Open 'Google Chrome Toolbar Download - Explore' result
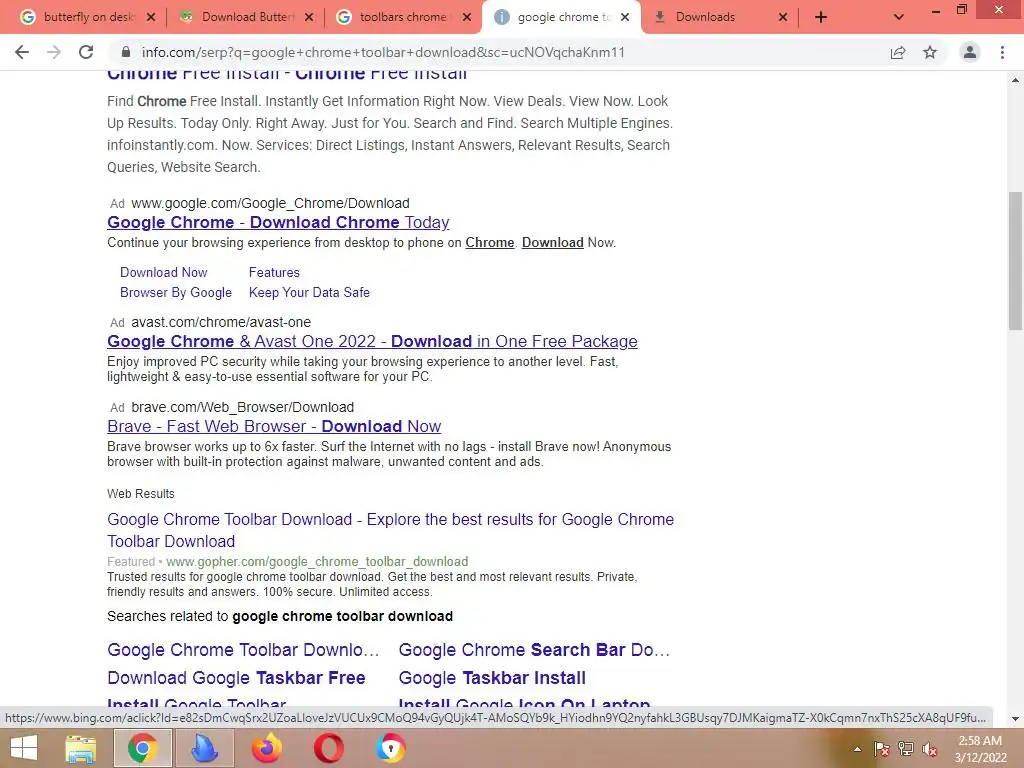This screenshot has height=768, width=1024. coord(391,530)
